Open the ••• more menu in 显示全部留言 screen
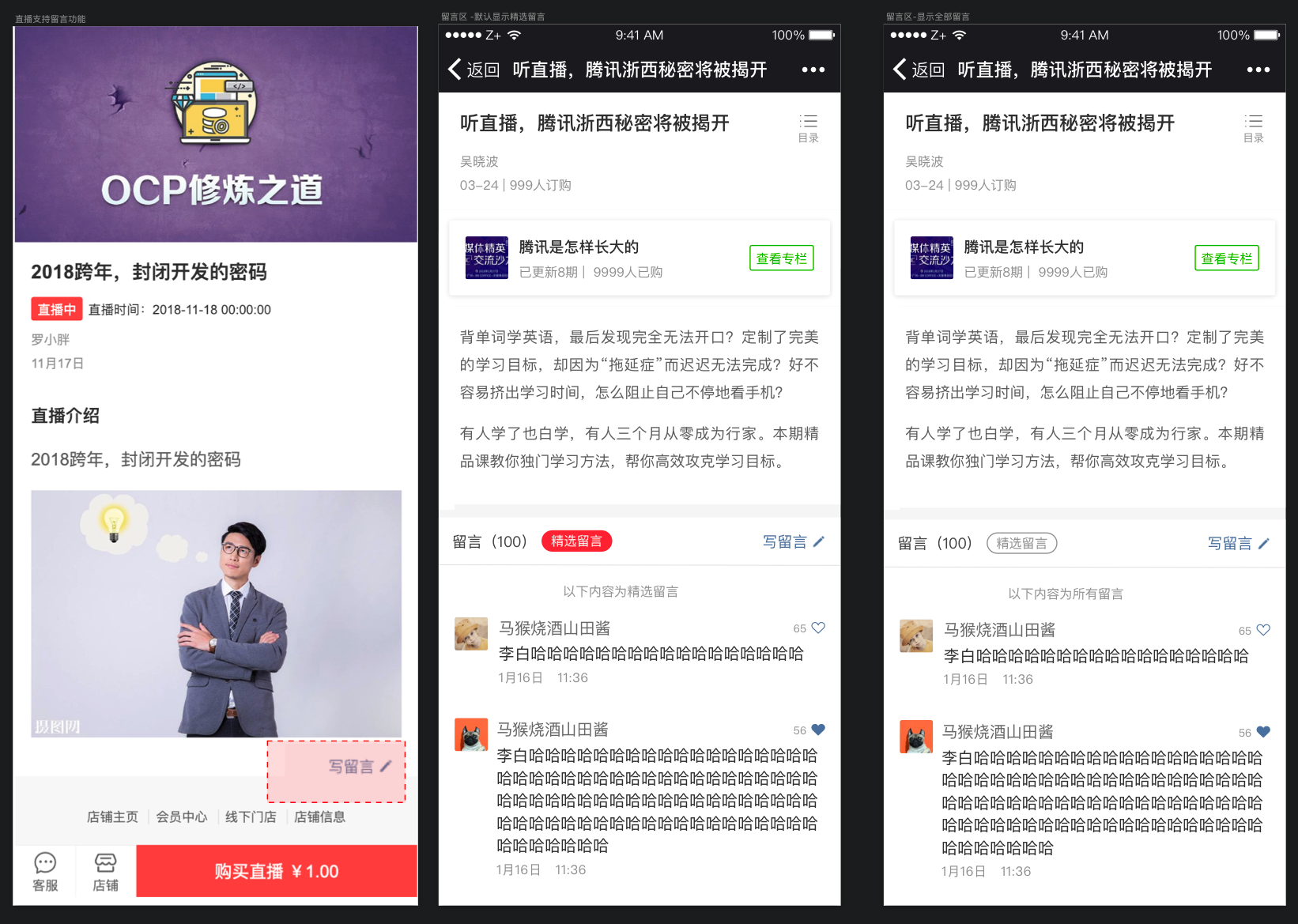1298x924 pixels. coord(1258,70)
